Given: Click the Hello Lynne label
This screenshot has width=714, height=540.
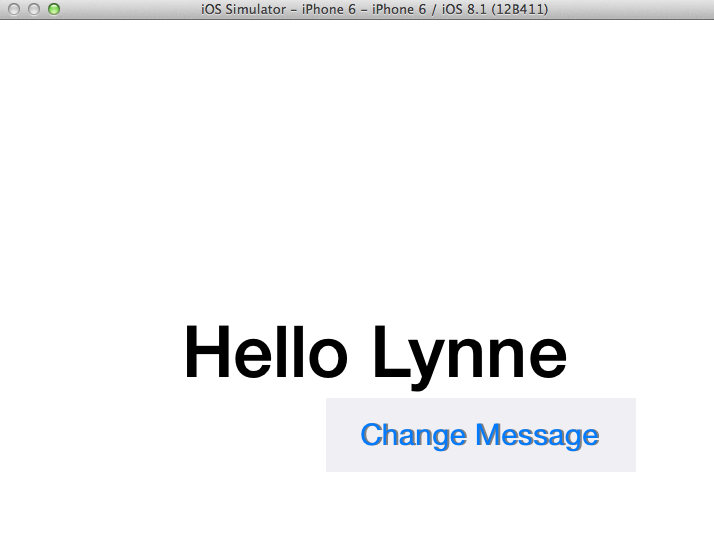Looking at the screenshot, I should tap(375, 353).
